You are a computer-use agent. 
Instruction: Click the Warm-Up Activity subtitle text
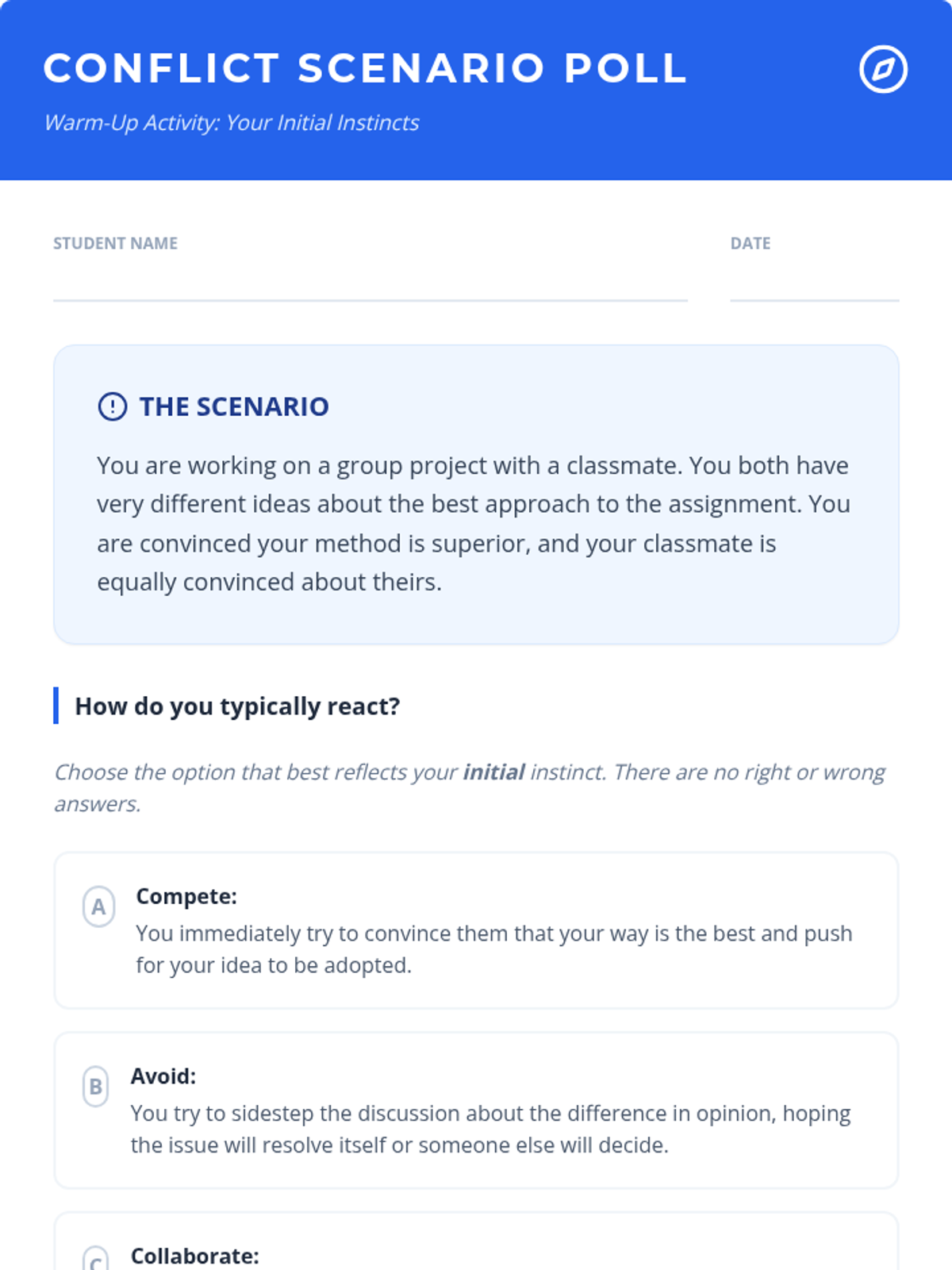pyautogui.click(x=231, y=123)
